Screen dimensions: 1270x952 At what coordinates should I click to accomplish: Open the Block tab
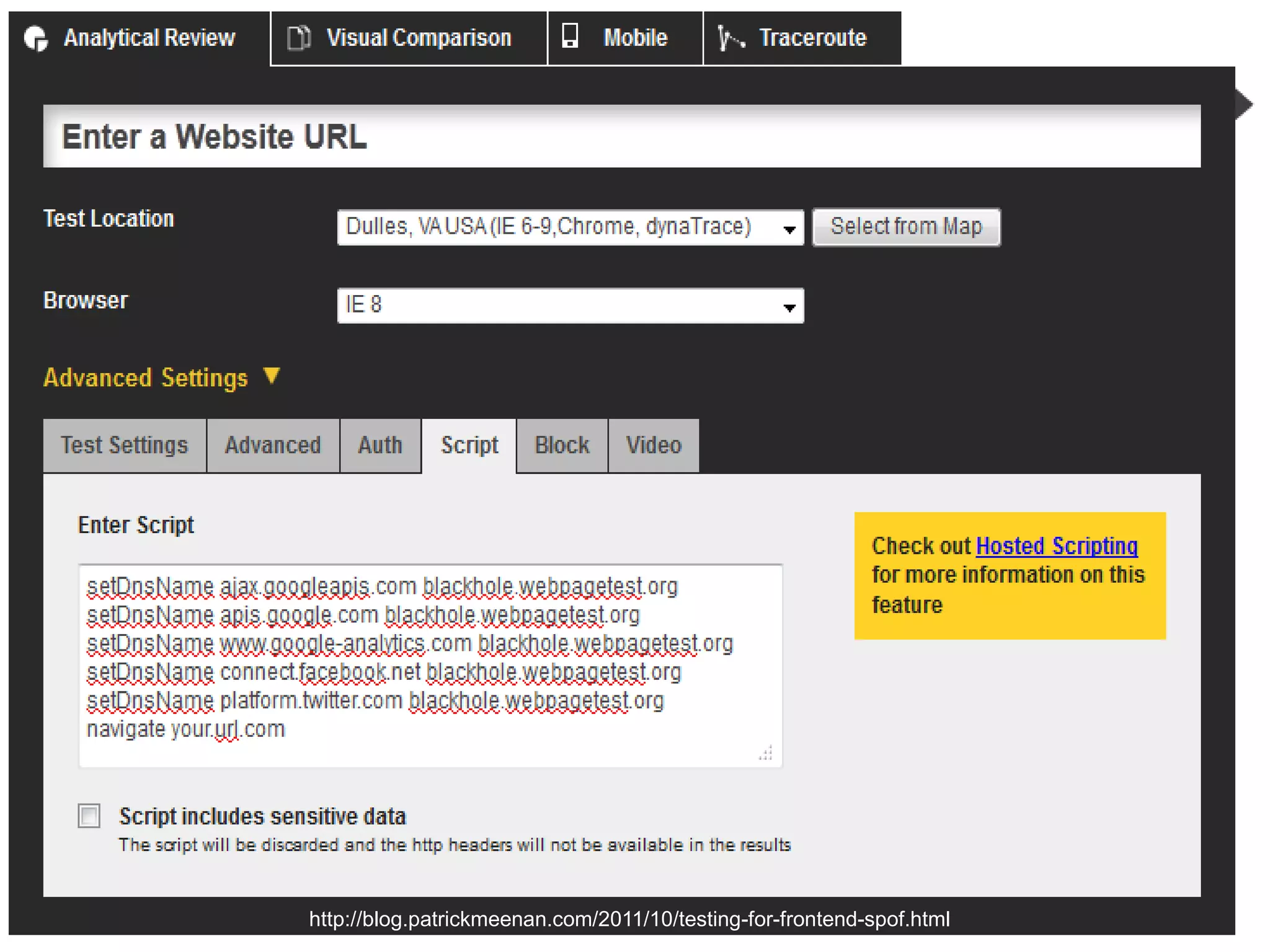562,446
